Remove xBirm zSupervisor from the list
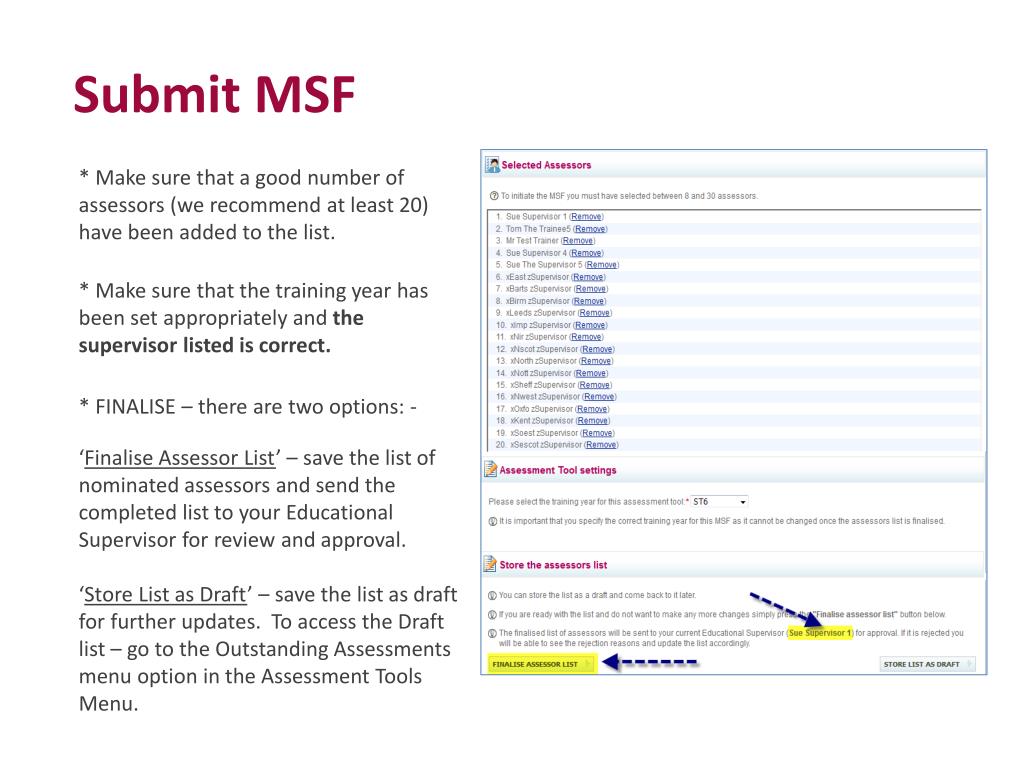Viewport: 1024px width, 768px height. pos(589,301)
